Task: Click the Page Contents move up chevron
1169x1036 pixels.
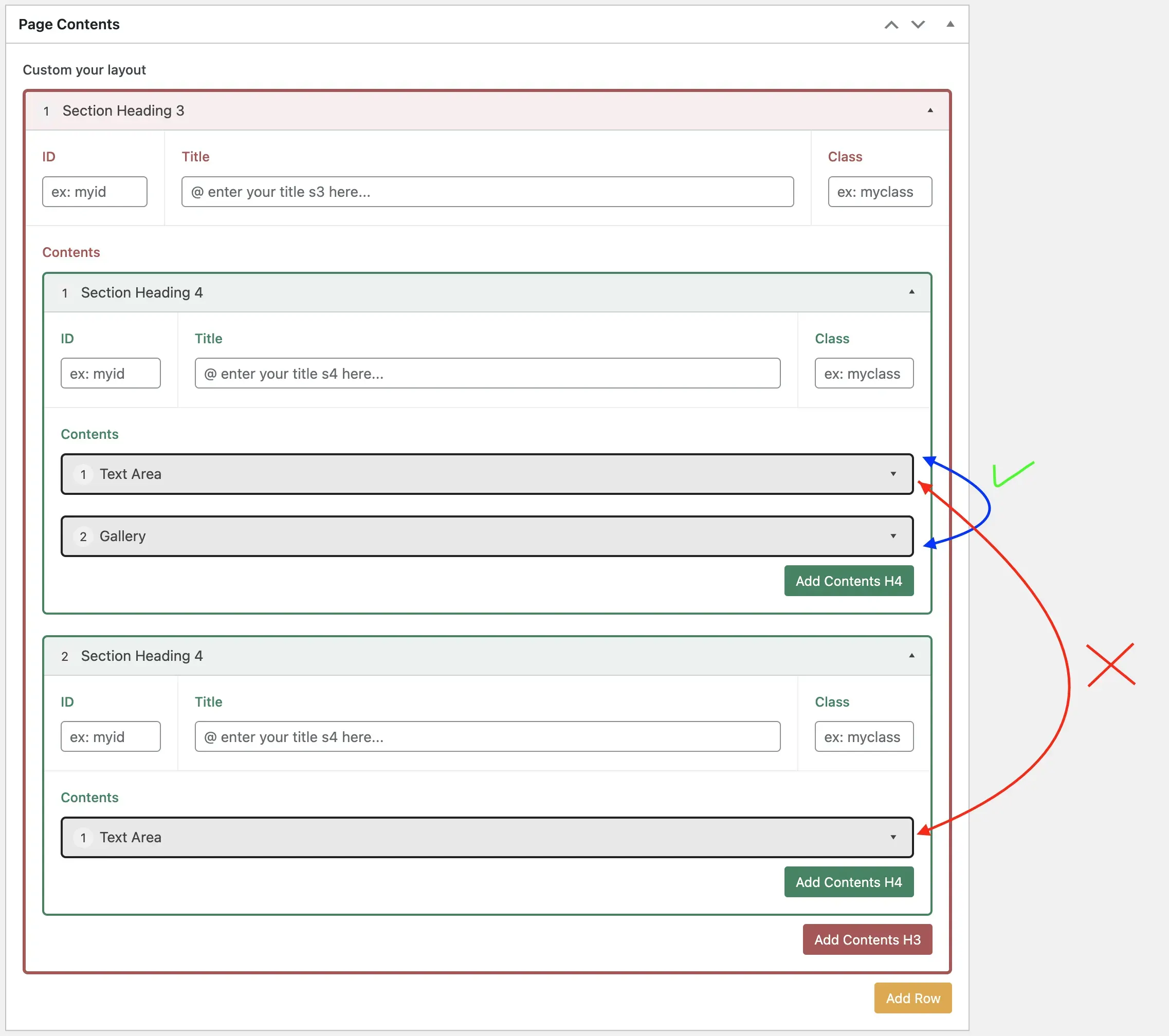Action: [891, 25]
